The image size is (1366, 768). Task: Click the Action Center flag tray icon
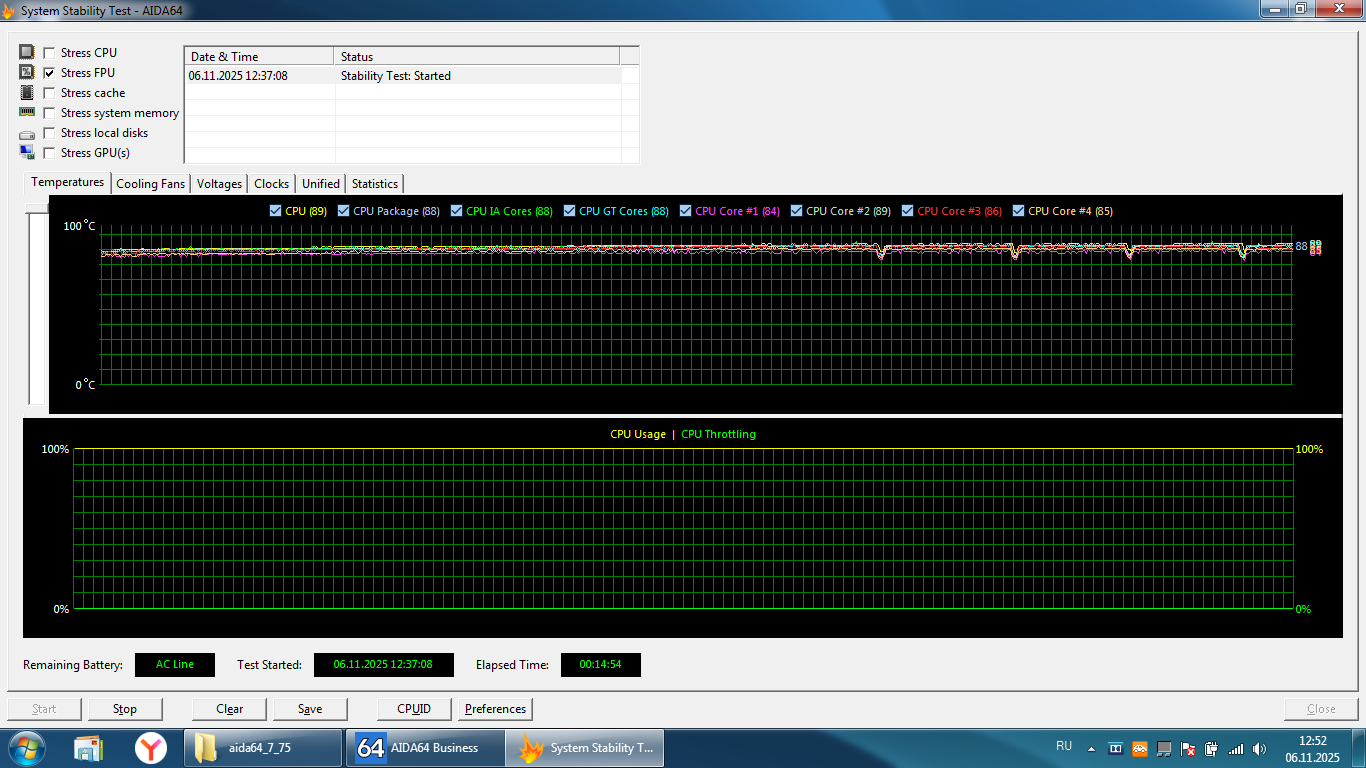click(x=1188, y=748)
